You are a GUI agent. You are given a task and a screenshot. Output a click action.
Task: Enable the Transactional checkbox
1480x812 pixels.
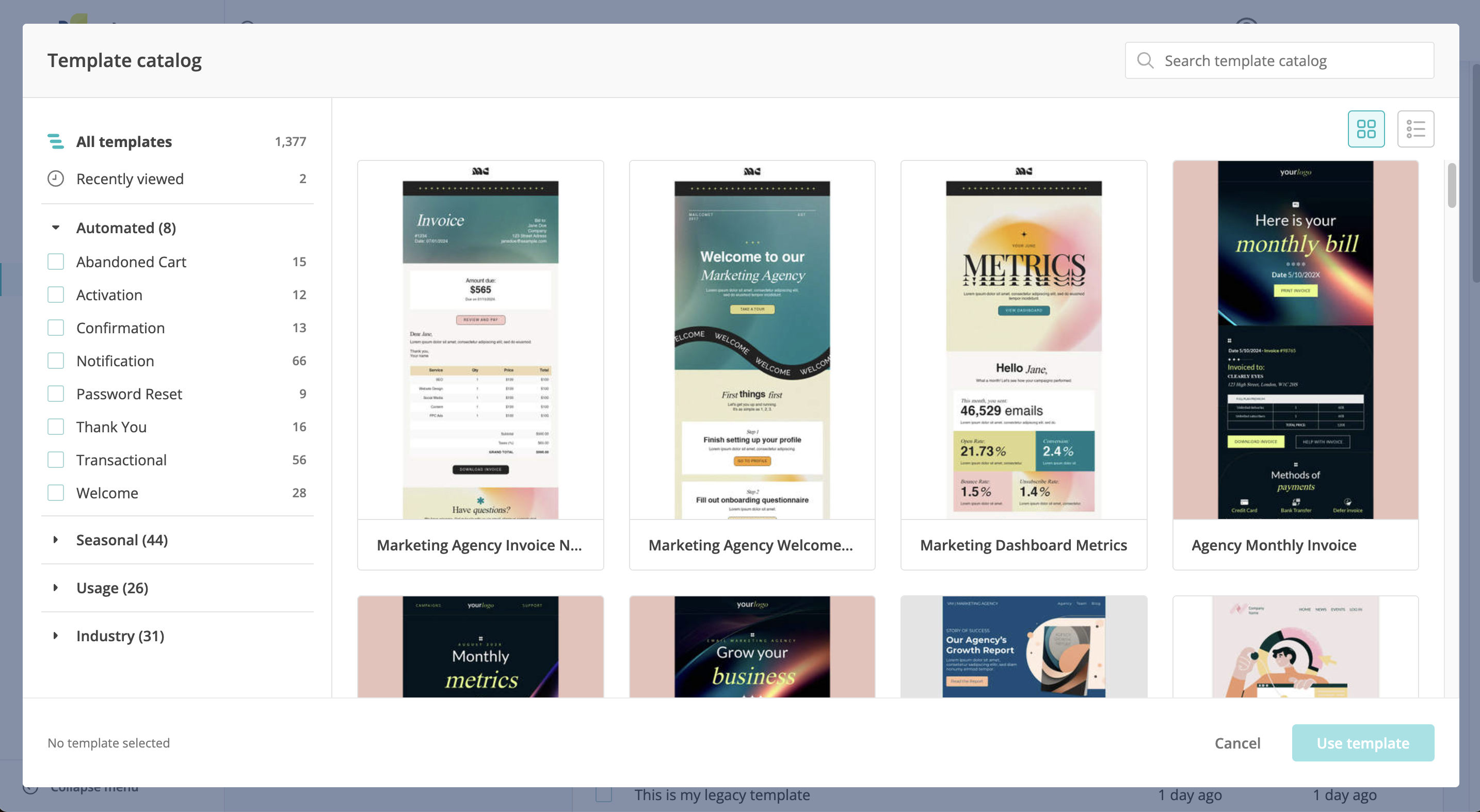[x=56, y=460]
